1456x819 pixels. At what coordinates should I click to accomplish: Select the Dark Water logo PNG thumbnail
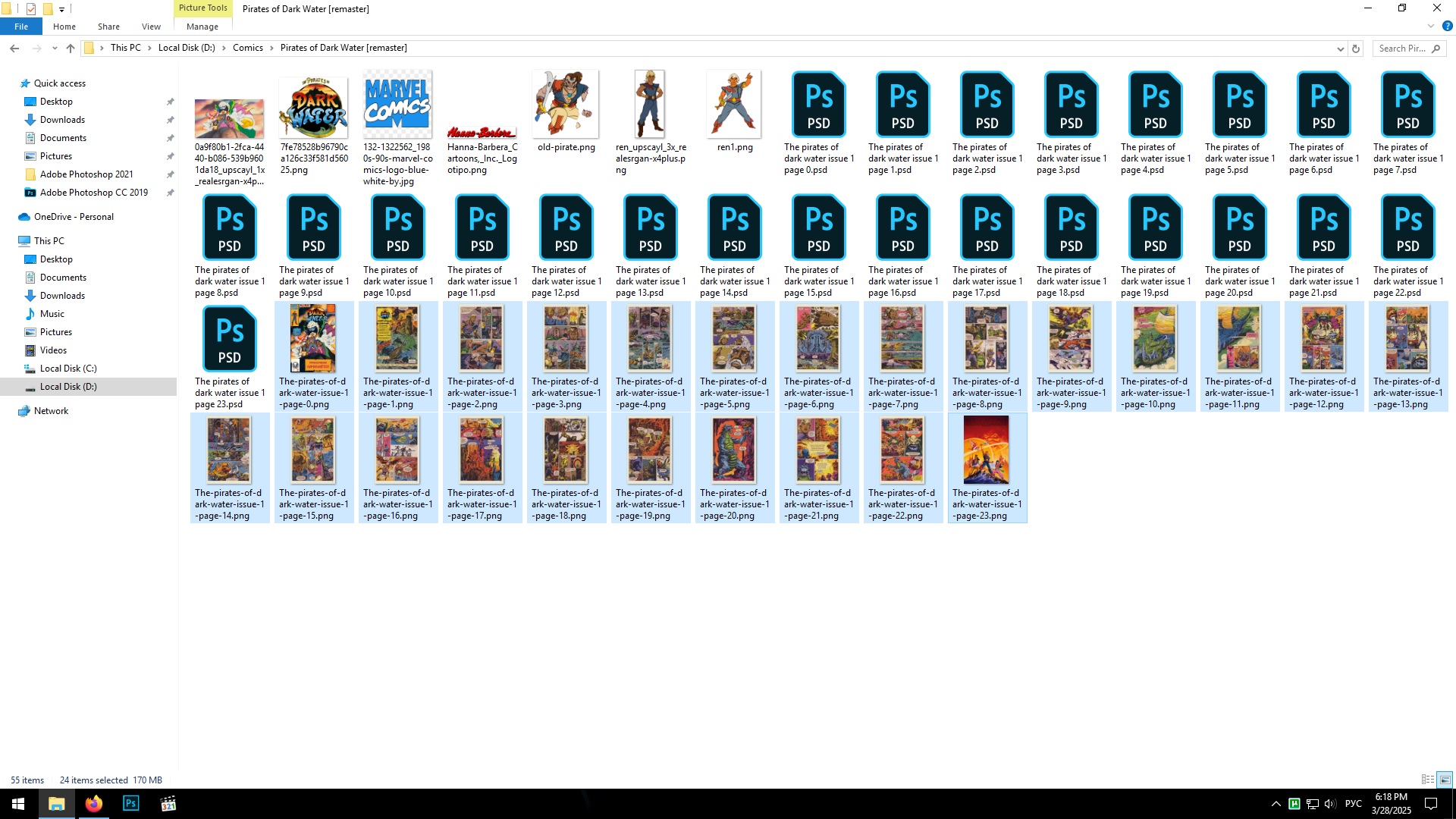(x=313, y=107)
